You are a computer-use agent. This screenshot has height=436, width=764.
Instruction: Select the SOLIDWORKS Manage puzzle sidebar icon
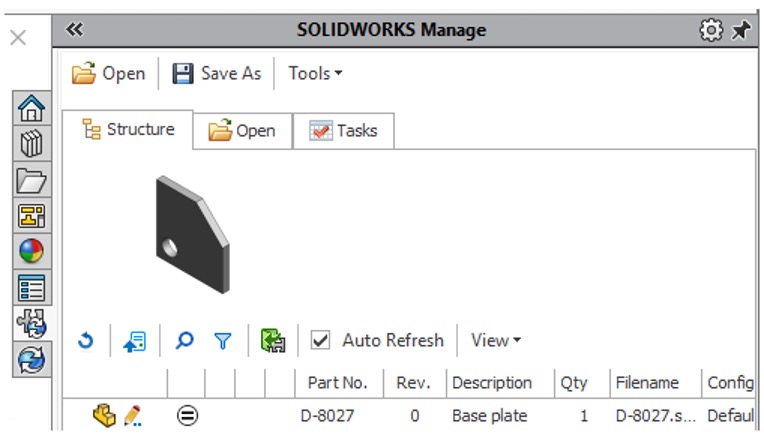[32, 323]
